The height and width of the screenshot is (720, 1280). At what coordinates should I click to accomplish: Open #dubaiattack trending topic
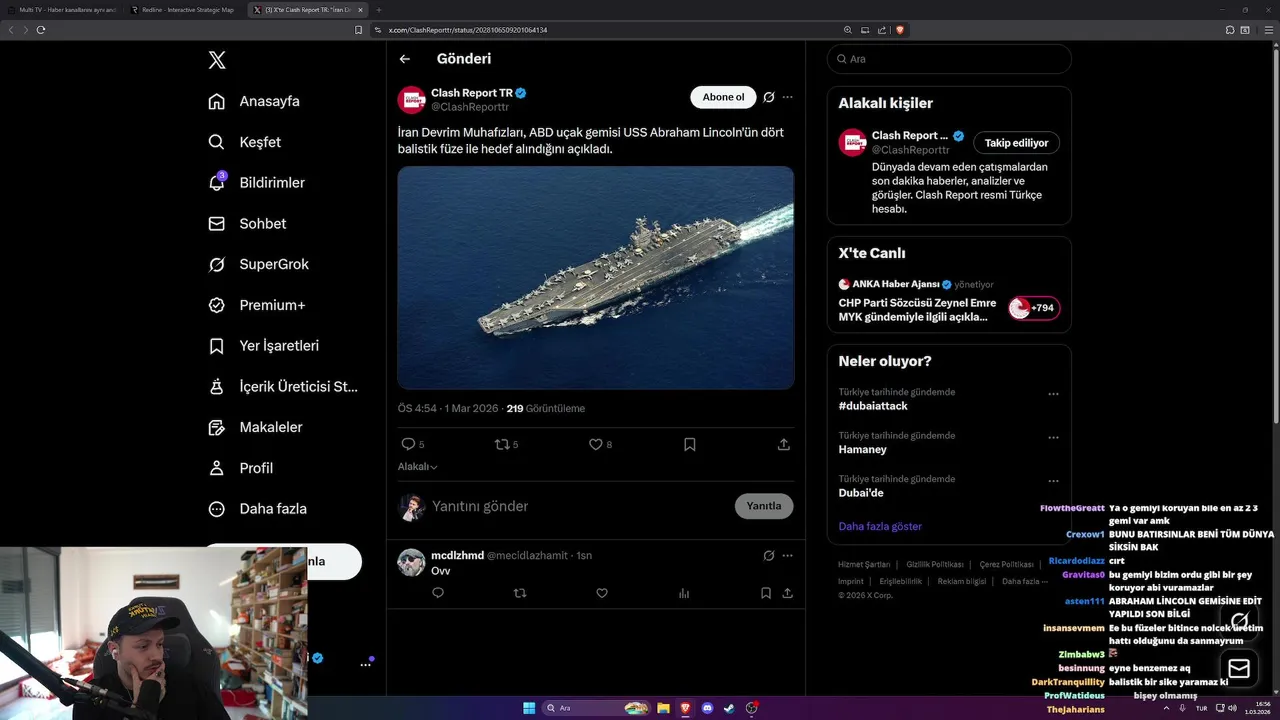(x=873, y=406)
